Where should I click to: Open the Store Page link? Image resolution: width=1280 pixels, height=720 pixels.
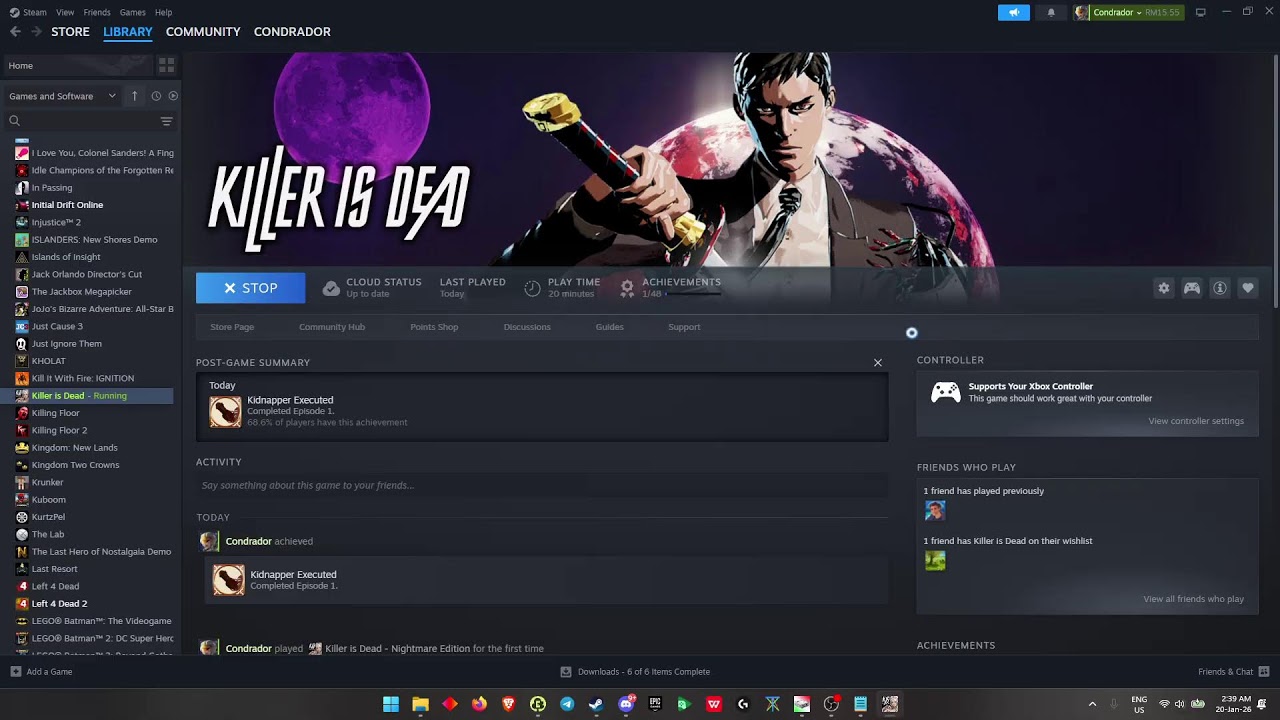(x=232, y=327)
